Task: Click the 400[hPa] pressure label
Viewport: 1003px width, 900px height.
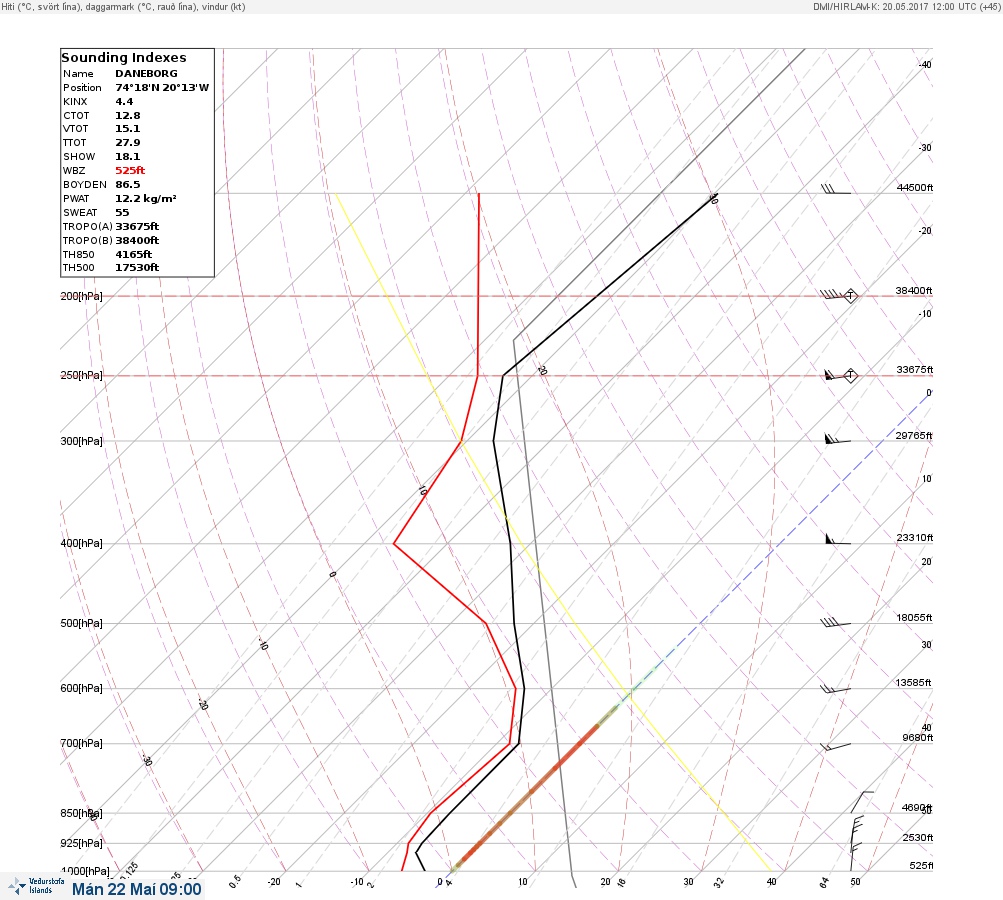Action: (81, 543)
